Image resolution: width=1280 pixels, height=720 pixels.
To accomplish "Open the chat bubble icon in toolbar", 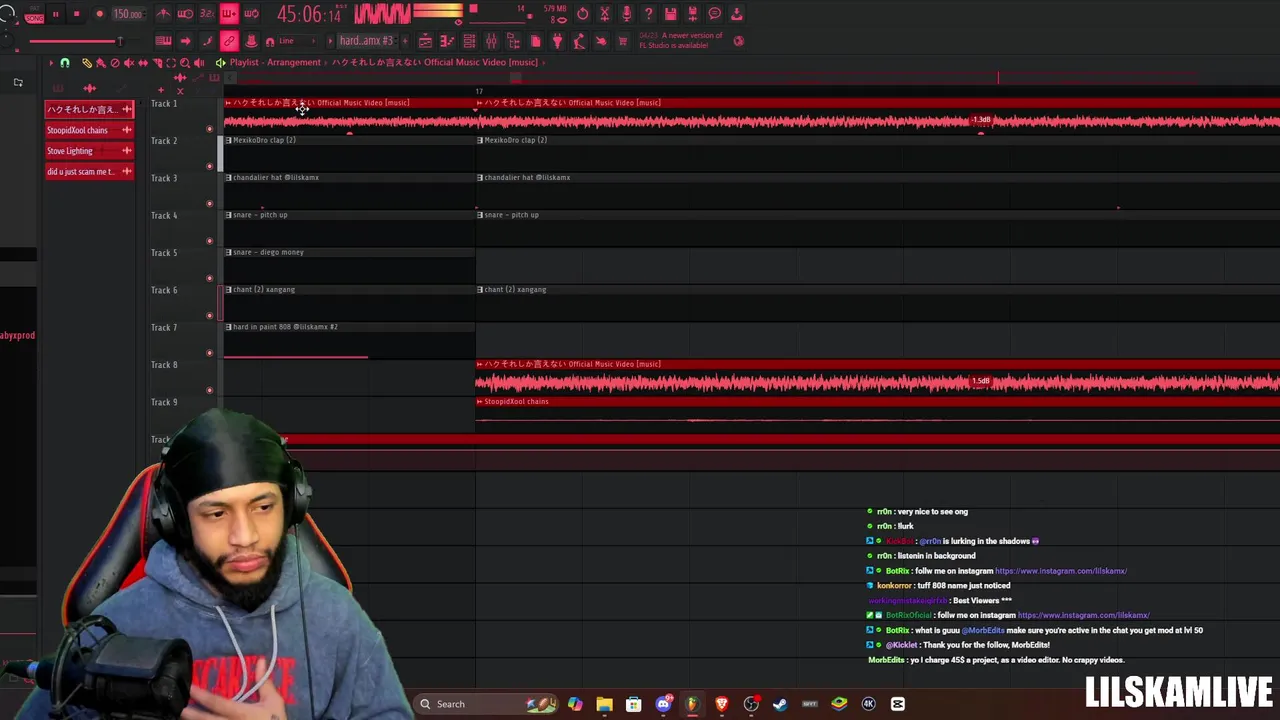I will pyautogui.click(x=714, y=14).
